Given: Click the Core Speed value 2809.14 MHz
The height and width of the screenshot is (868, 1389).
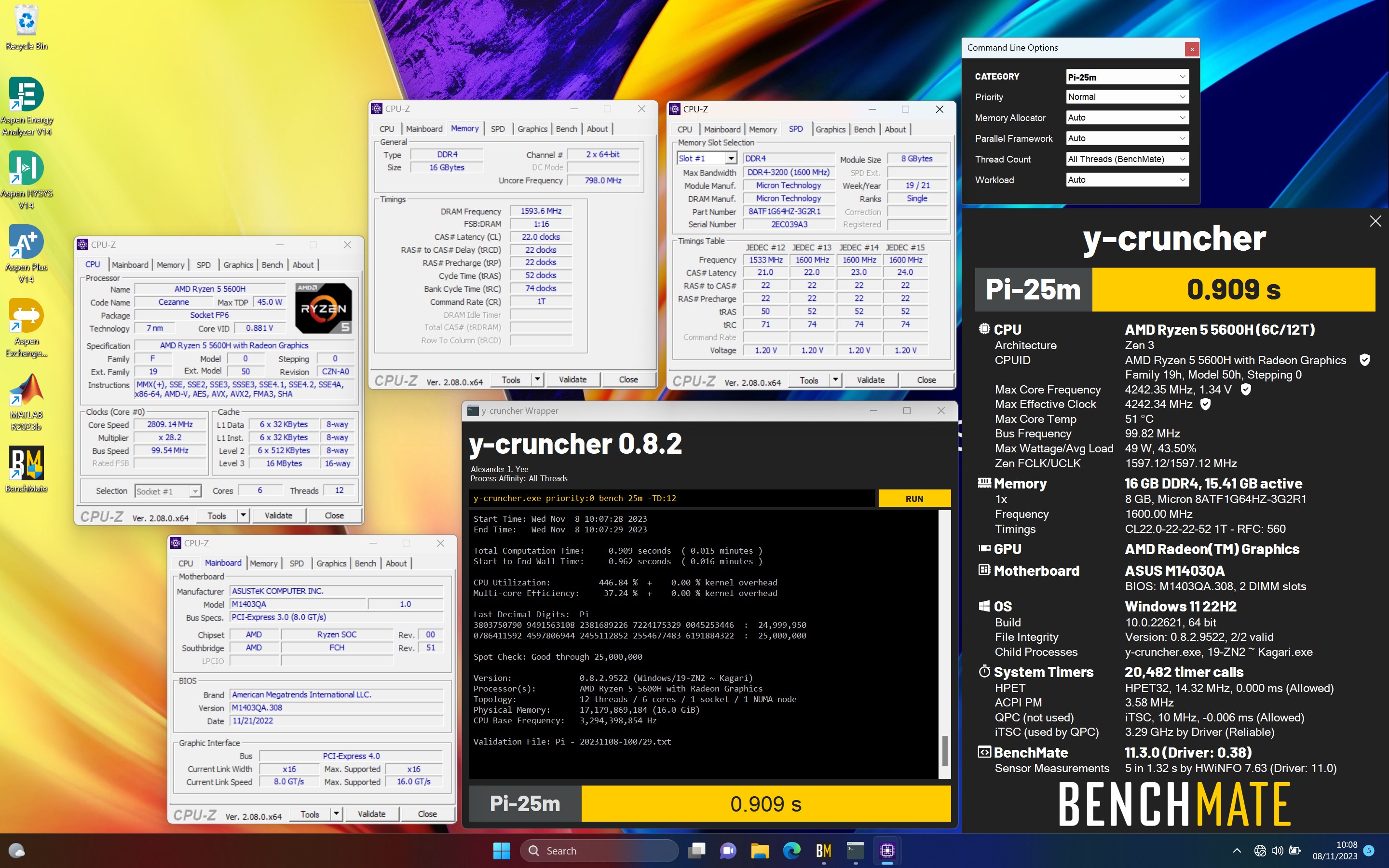Looking at the screenshot, I should 170,424.
